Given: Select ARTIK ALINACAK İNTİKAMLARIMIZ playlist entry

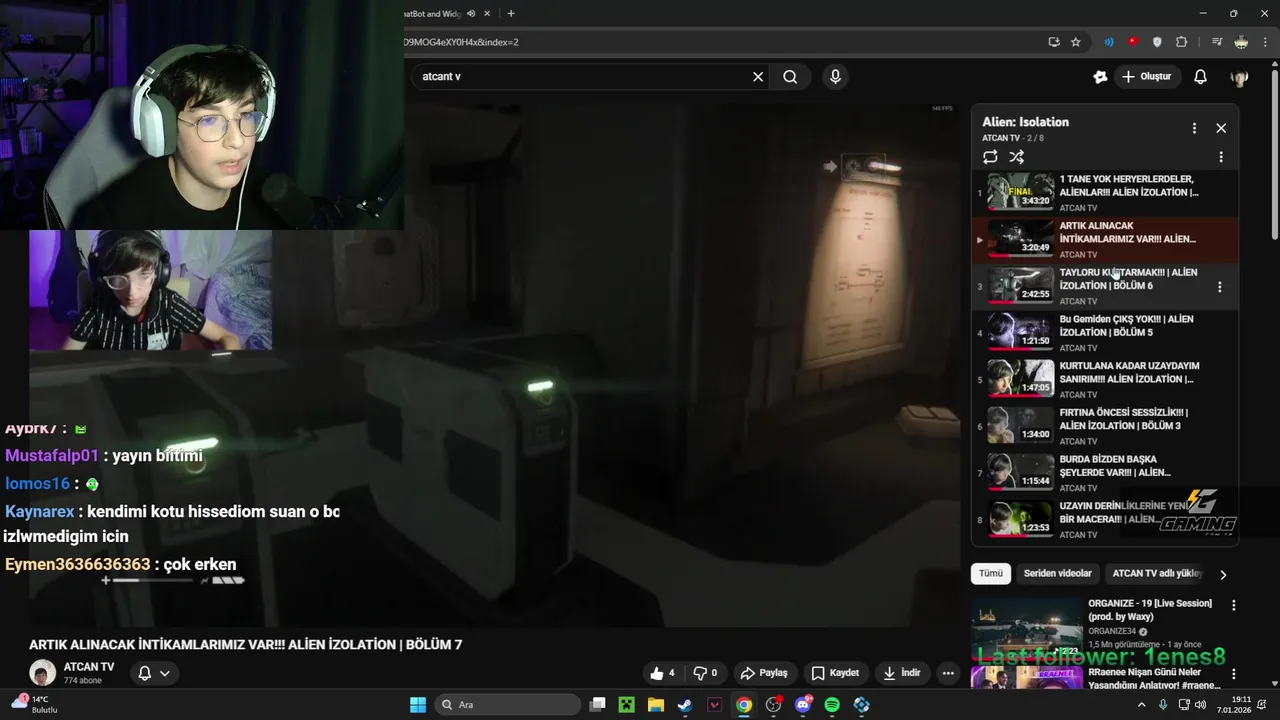Looking at the screenshot, I should coord(1105,240).
